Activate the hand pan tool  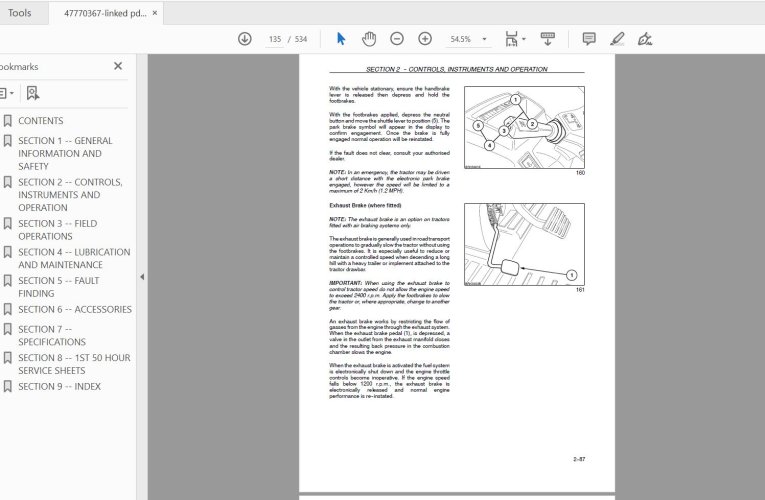point(369,39)
